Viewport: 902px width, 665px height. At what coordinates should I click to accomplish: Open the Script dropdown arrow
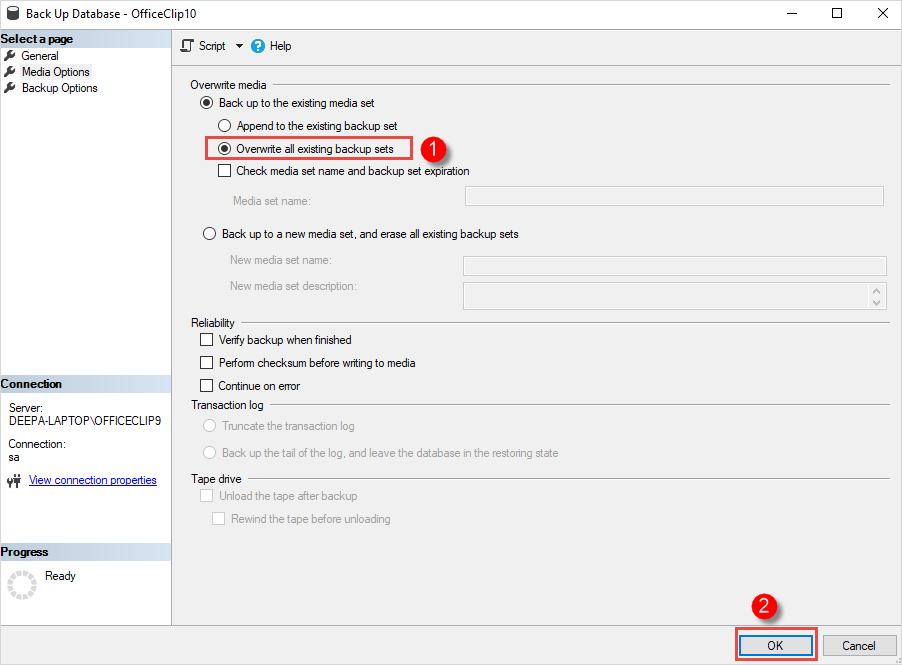point(238,45)
